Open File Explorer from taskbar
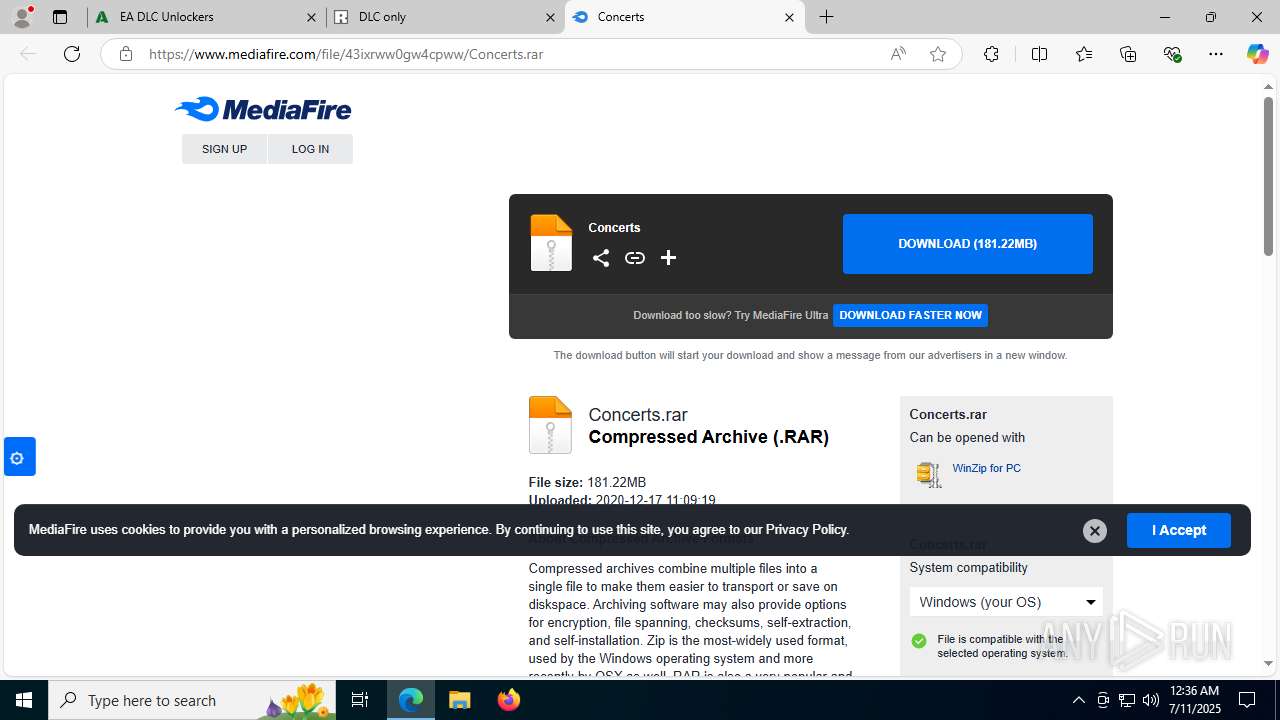Screen dimensions: 1280x720 click(x=459, y=700)
